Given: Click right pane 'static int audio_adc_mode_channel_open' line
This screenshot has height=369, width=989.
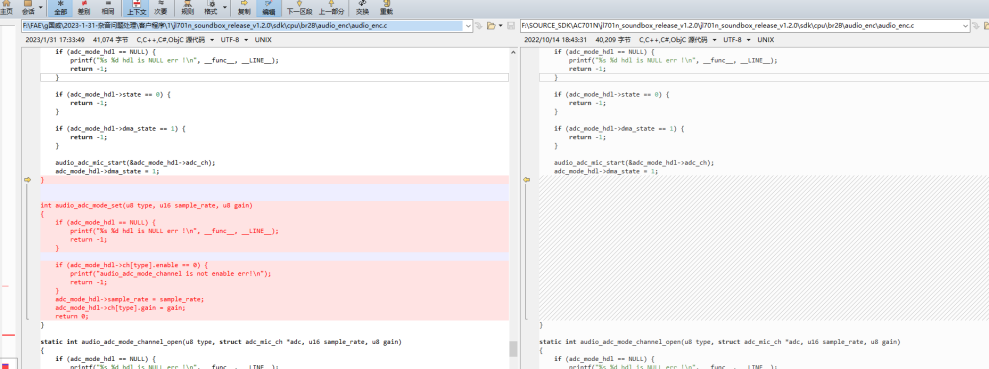Looking at the screenshot, I should pyautogui.click(x=720, y=341).
